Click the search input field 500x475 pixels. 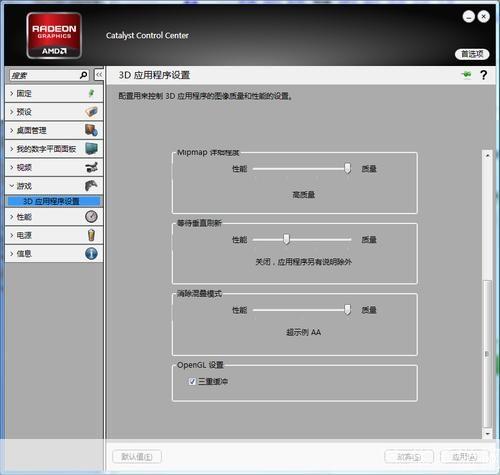[45, 75]
